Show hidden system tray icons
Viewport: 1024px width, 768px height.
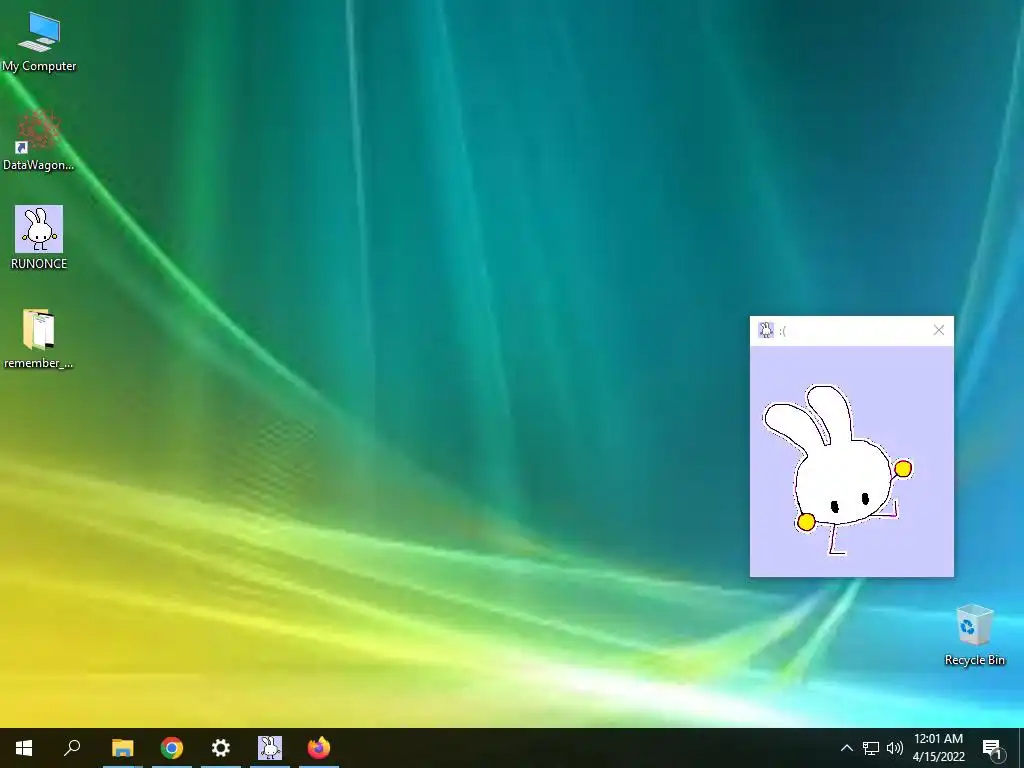846,748
